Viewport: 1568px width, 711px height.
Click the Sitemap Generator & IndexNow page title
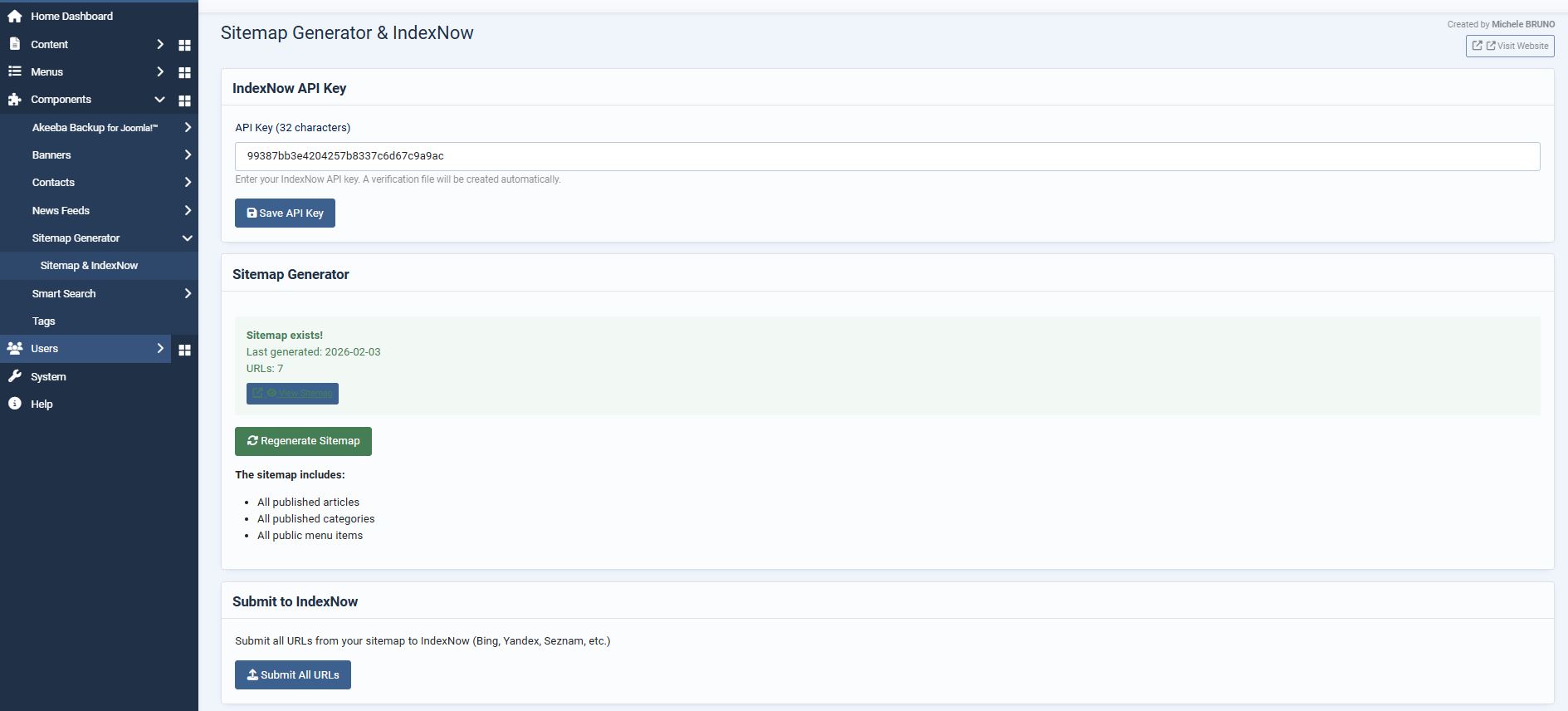pyautogui.click(x=347, y=32)
